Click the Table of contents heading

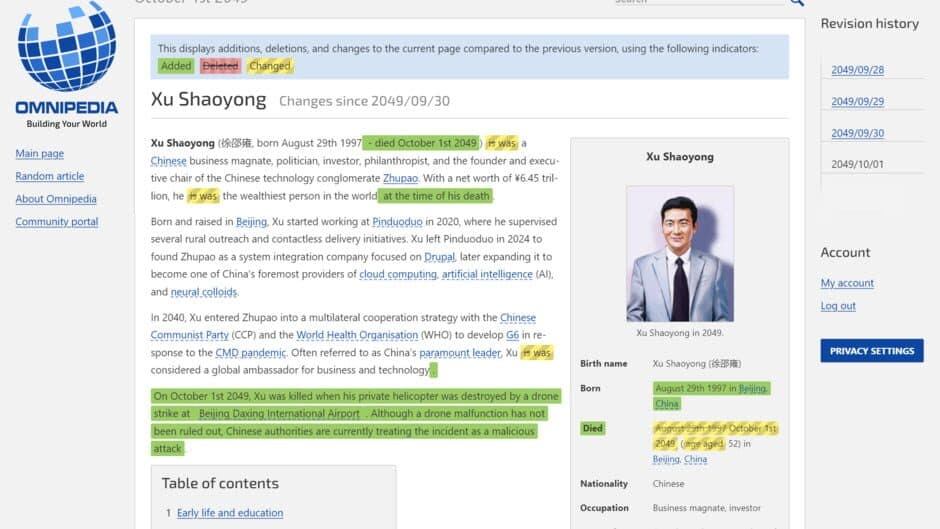pyautogui.click(x=220, y=483)
